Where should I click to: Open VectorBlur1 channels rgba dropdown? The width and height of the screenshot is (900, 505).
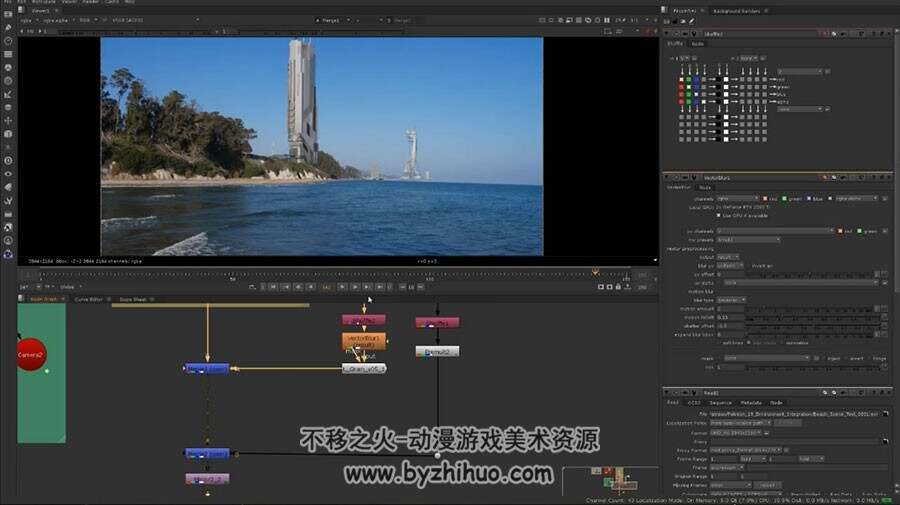click(738, 199)
